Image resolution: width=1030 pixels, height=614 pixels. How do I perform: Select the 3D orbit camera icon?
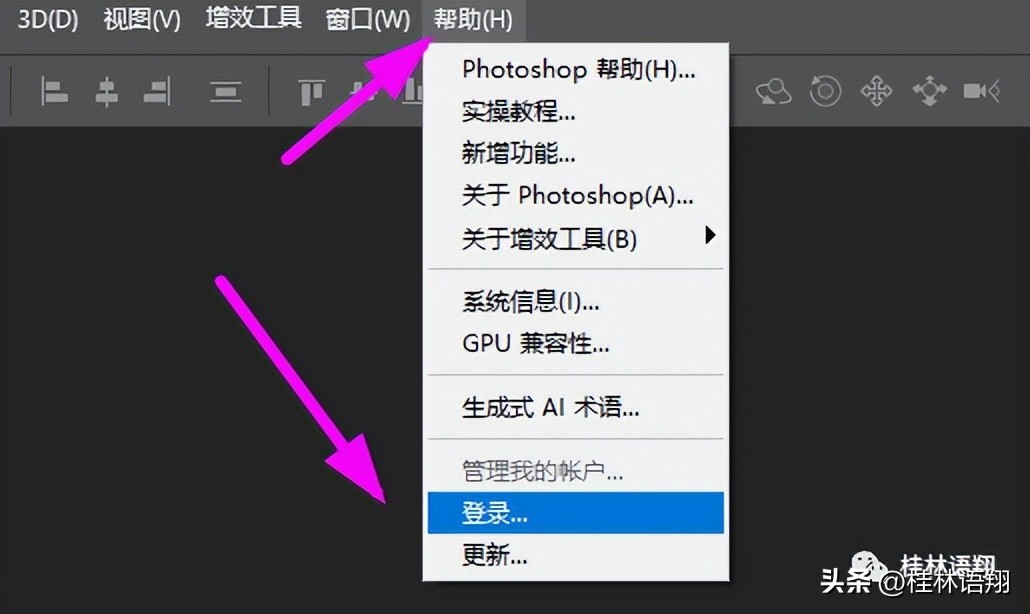[773, 92]
